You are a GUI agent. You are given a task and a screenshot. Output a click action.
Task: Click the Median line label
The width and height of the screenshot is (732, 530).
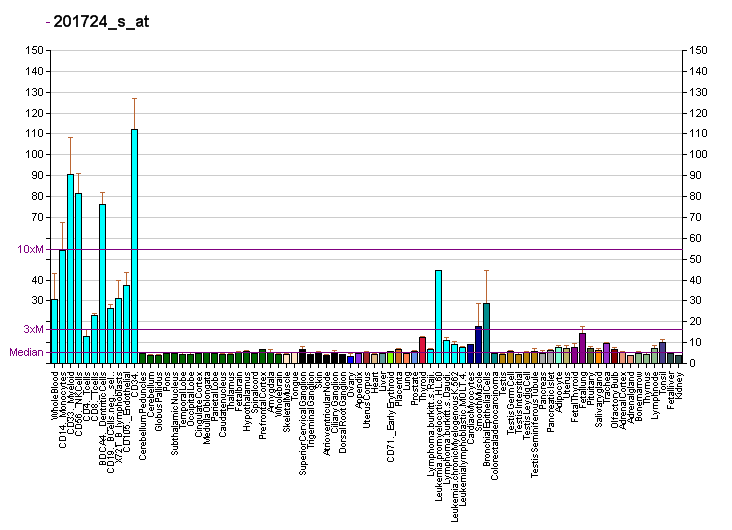pyautogui.click(x=26, y=352)
